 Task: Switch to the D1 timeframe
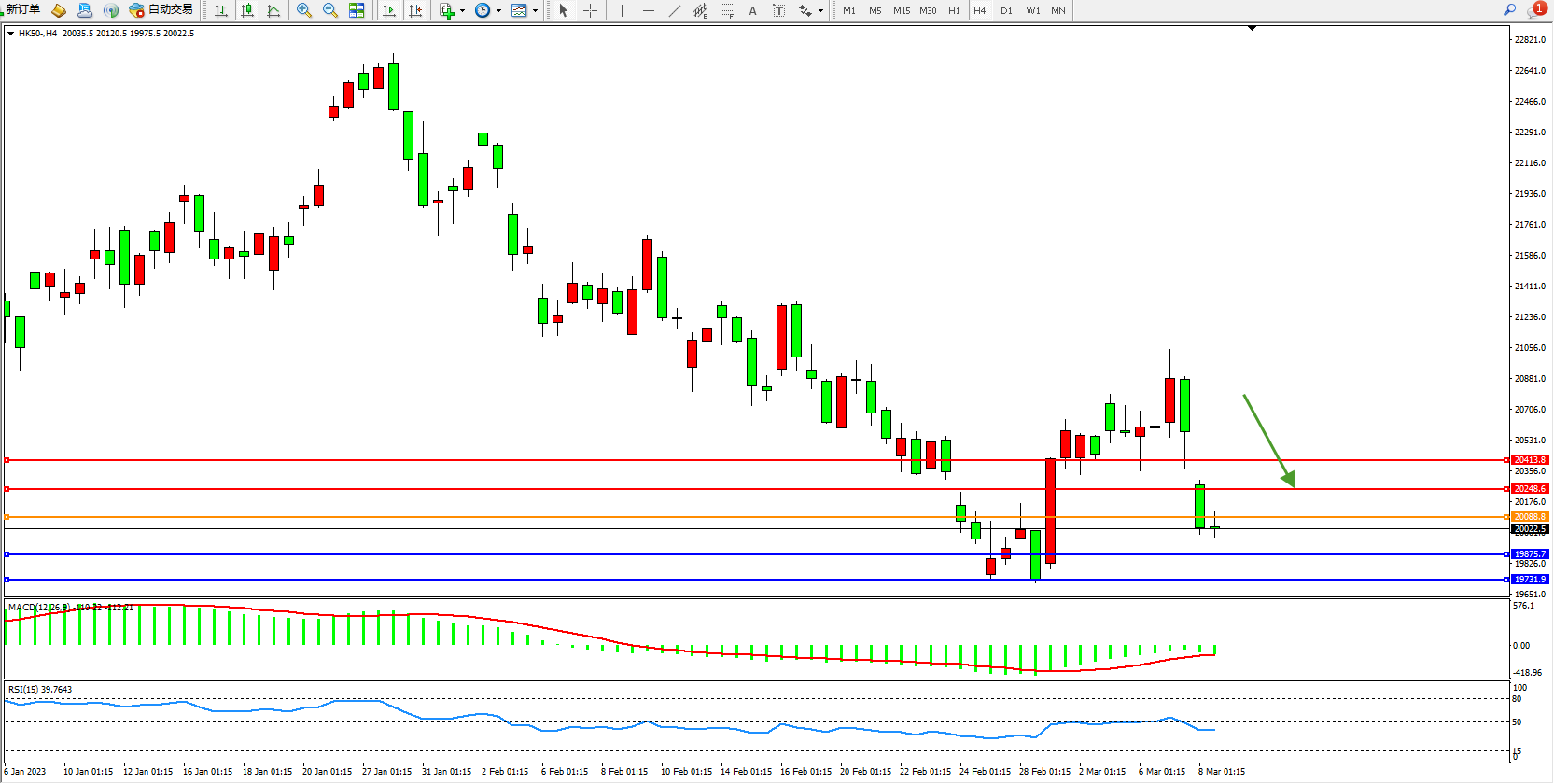(x=1006, y=10)
